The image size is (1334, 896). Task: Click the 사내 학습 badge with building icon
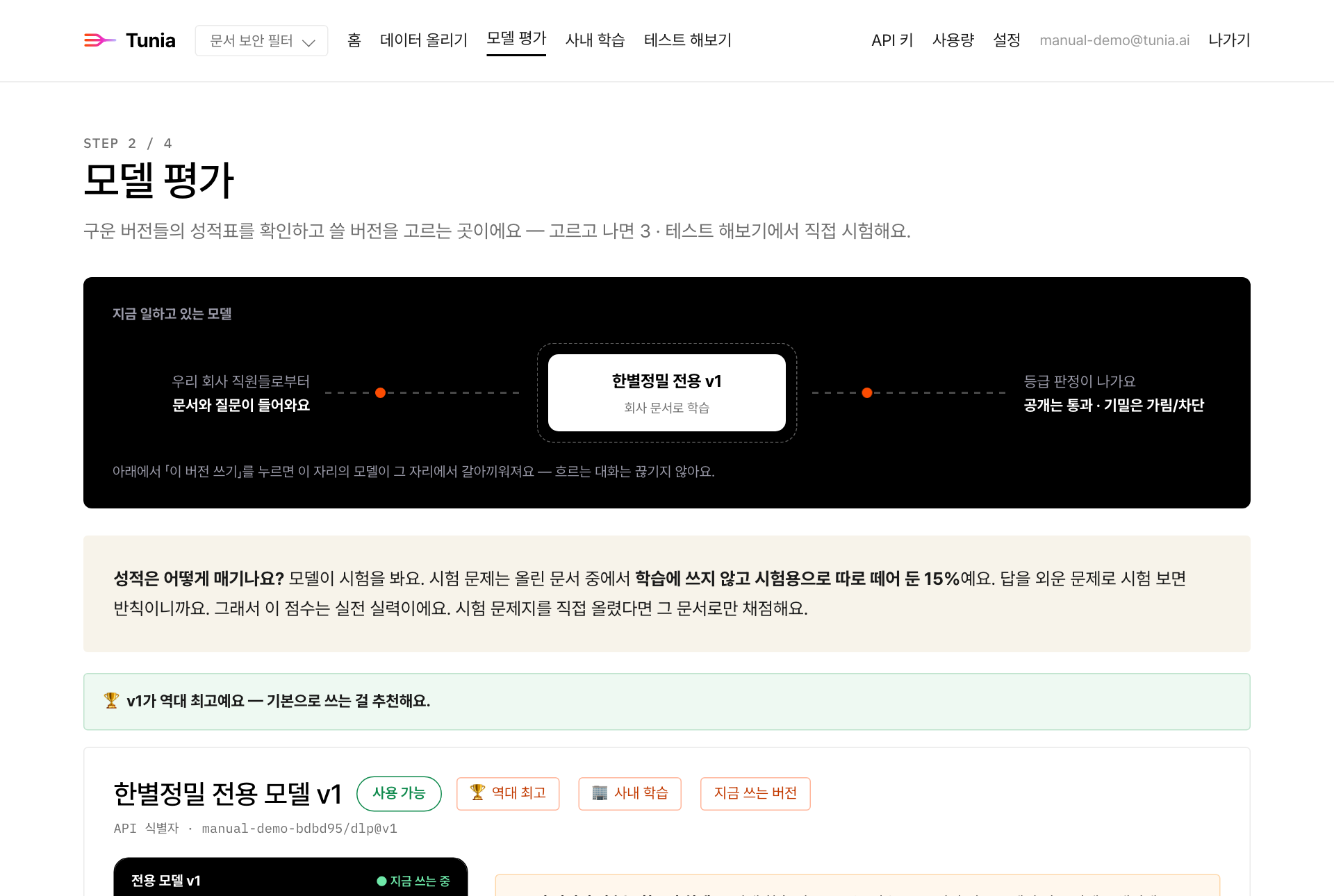(x=630, y=793)
